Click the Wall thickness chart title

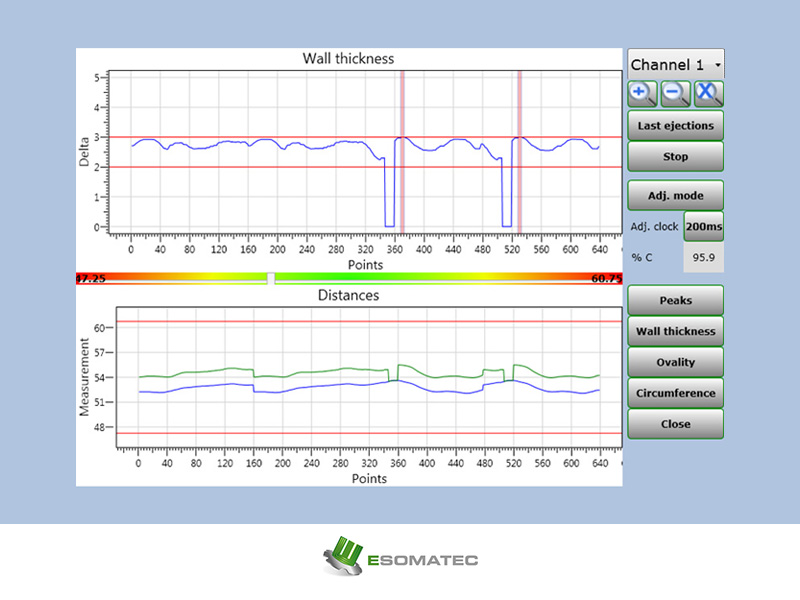348,59
